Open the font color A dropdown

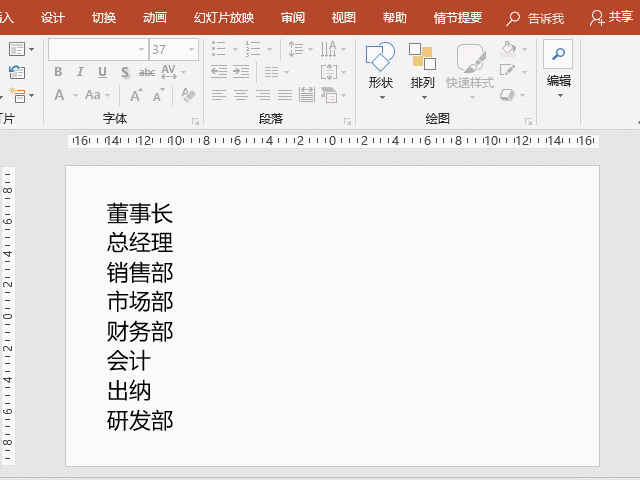(x=76, y=96)
